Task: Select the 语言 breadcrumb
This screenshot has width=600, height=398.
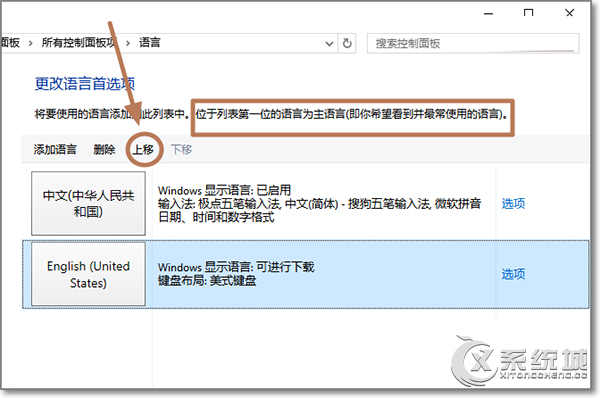Action: [x=150, y=42]
